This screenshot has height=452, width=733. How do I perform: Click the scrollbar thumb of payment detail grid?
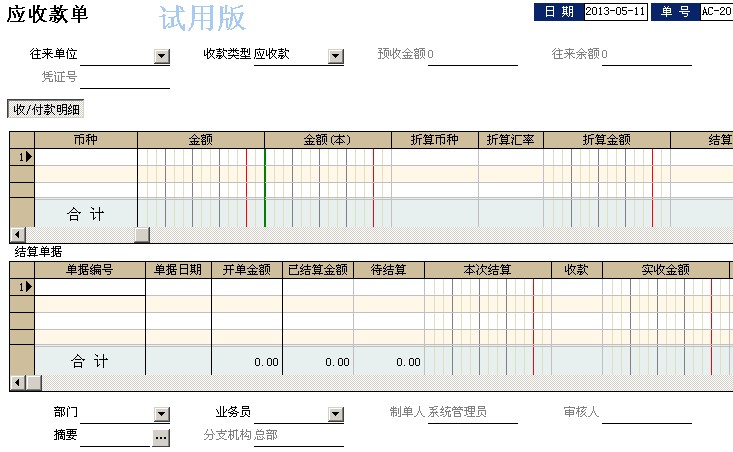click(x=142, y=235)
